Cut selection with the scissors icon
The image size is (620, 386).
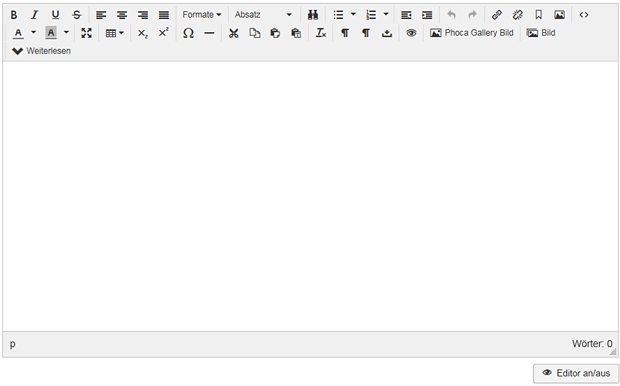234,33
